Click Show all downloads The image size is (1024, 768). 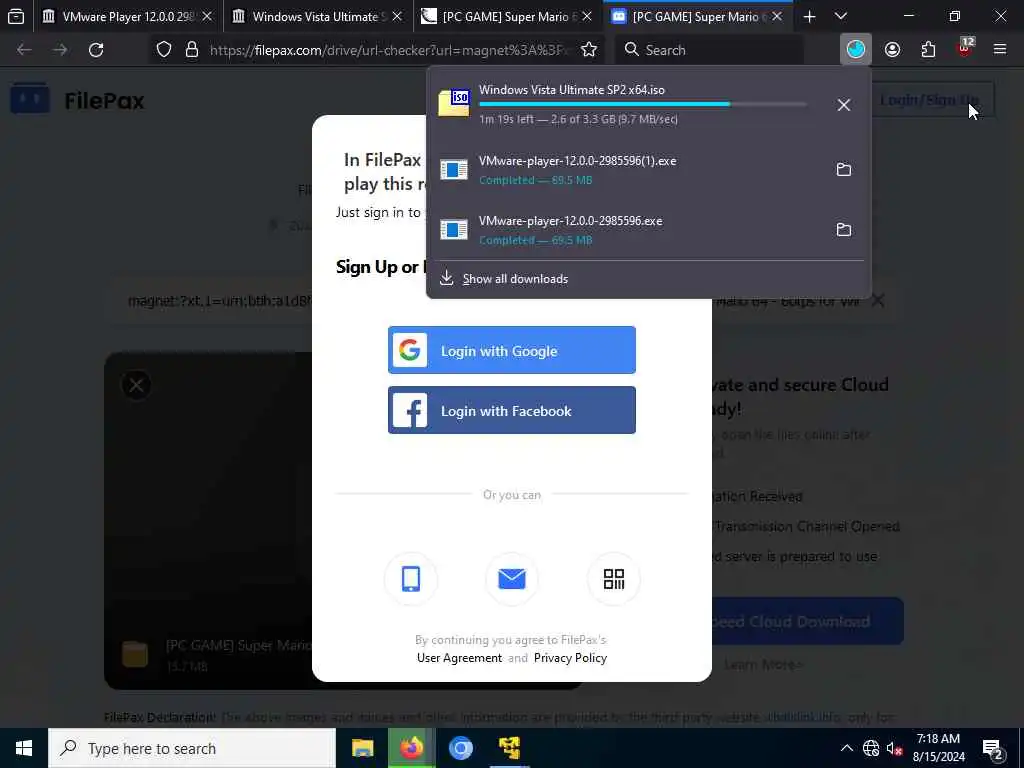(x=515, y=279)
